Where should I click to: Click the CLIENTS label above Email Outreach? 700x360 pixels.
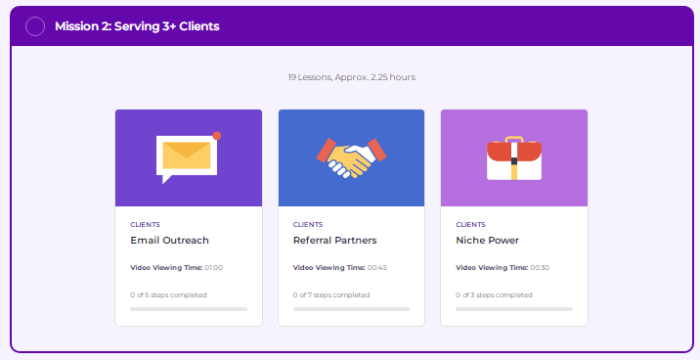coord(145,225)
